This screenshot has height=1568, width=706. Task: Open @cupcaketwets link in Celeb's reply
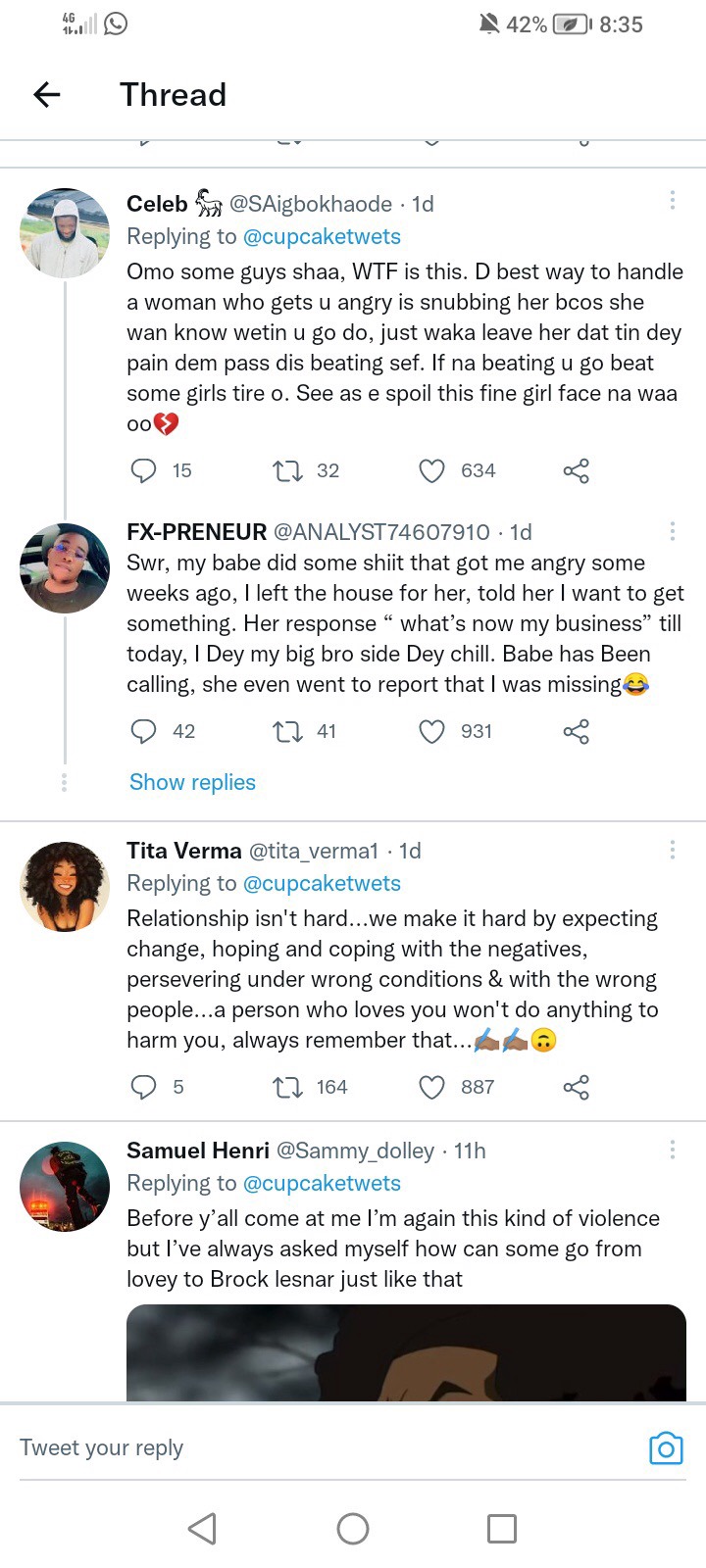coord(322,236)
